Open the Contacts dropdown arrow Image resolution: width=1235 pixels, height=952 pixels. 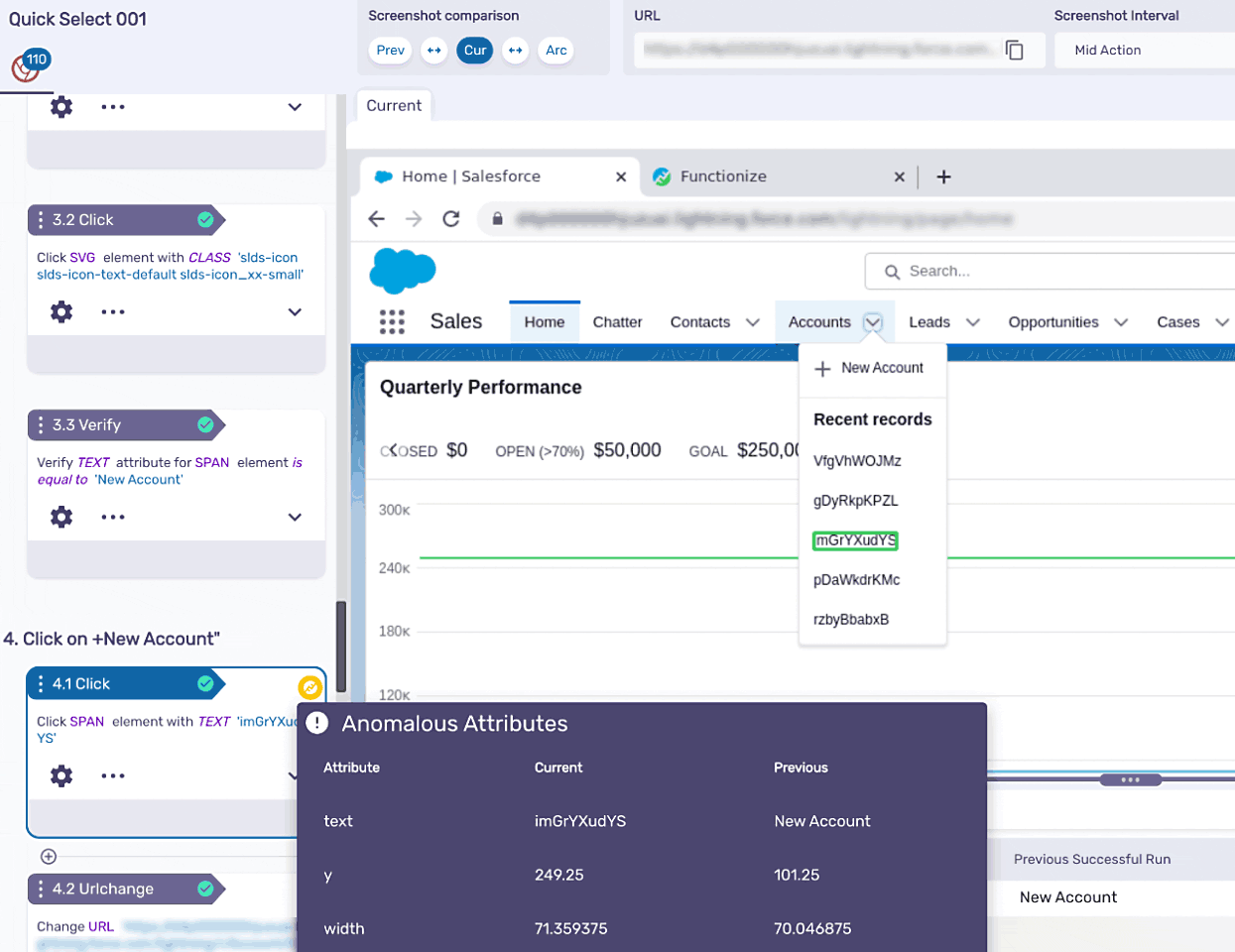click(753, 322)
